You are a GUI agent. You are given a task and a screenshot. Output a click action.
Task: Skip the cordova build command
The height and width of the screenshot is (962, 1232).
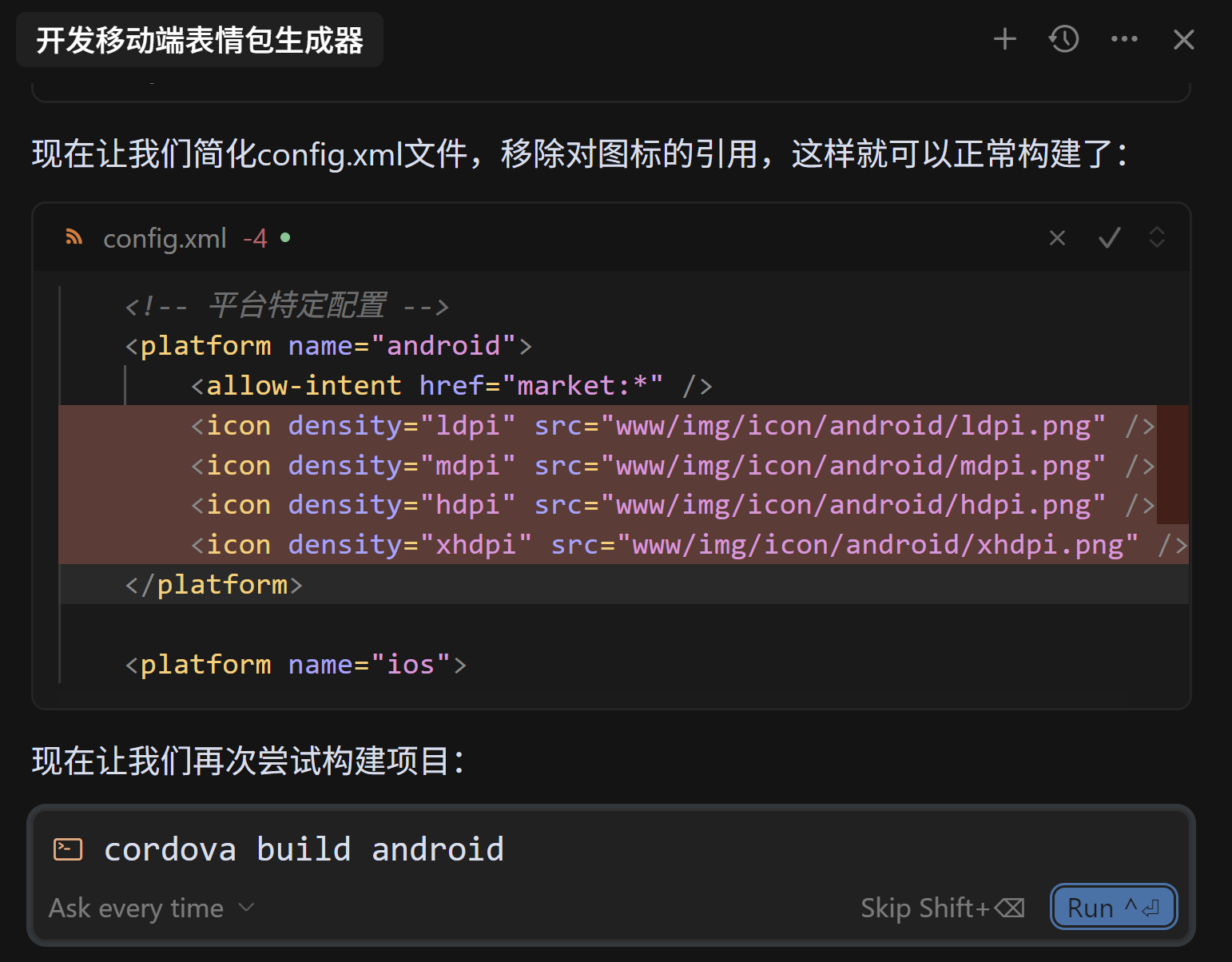click(x=942, y=908)
